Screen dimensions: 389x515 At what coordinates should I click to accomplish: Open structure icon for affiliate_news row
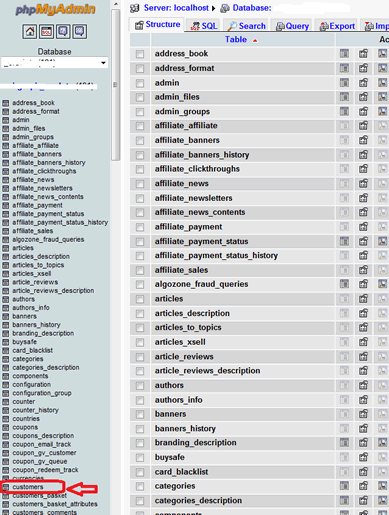click(x=363, y=183)
